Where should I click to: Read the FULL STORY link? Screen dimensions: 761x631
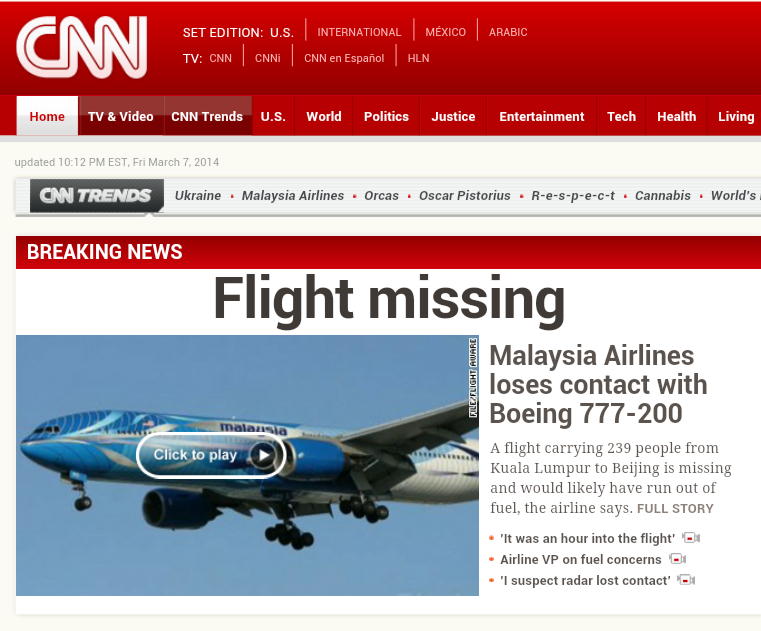pyautogui.click(x=675, y=509)
